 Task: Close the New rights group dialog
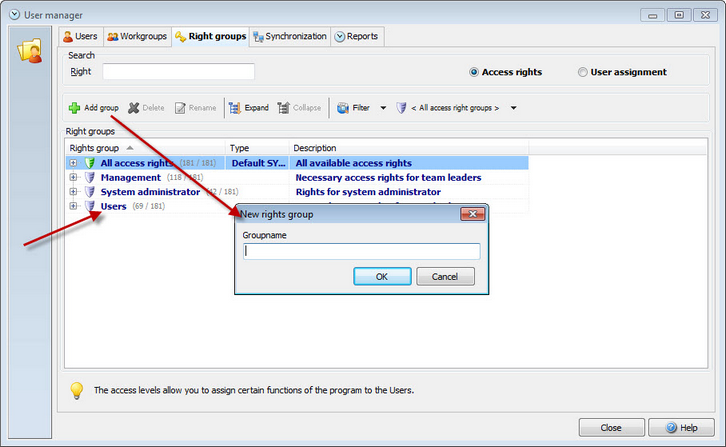click(x=473, y=214)
